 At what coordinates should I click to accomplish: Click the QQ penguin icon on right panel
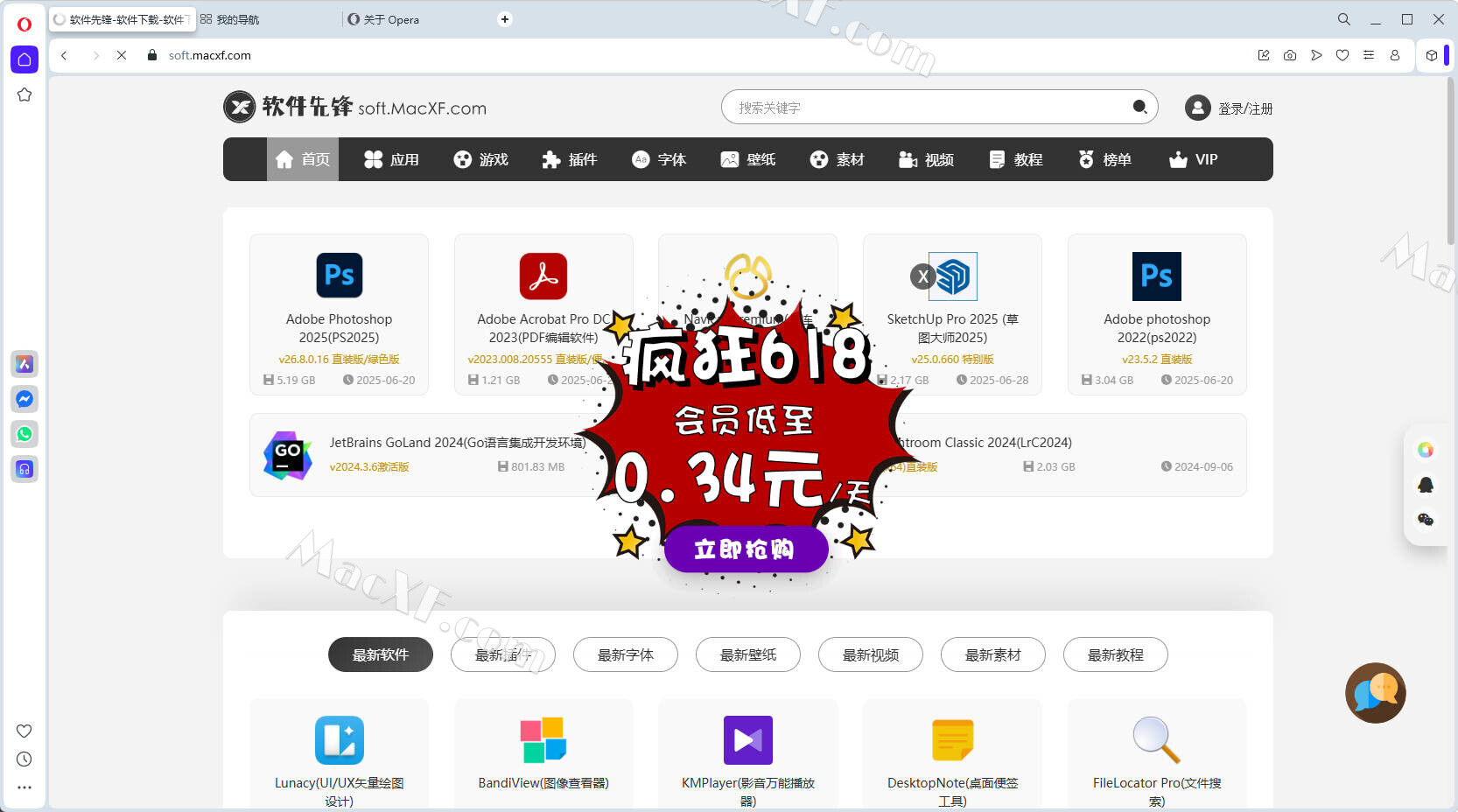click(1426, 485)
